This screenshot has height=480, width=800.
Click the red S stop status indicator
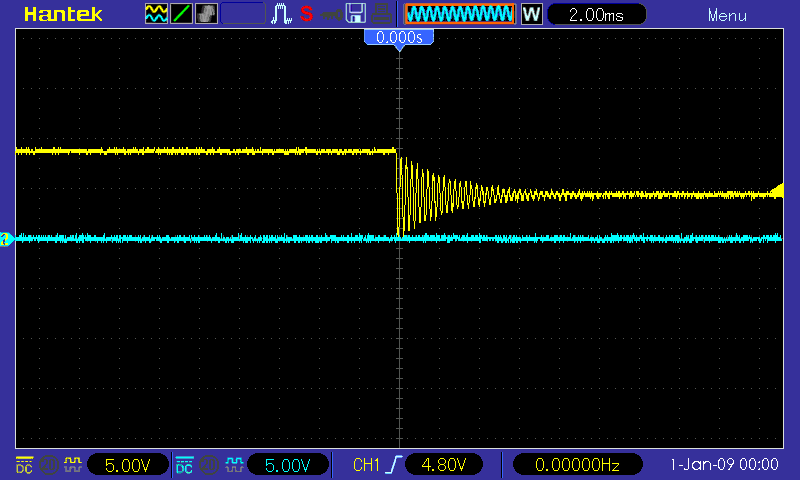pyautogui.click(x=306, y=14)
